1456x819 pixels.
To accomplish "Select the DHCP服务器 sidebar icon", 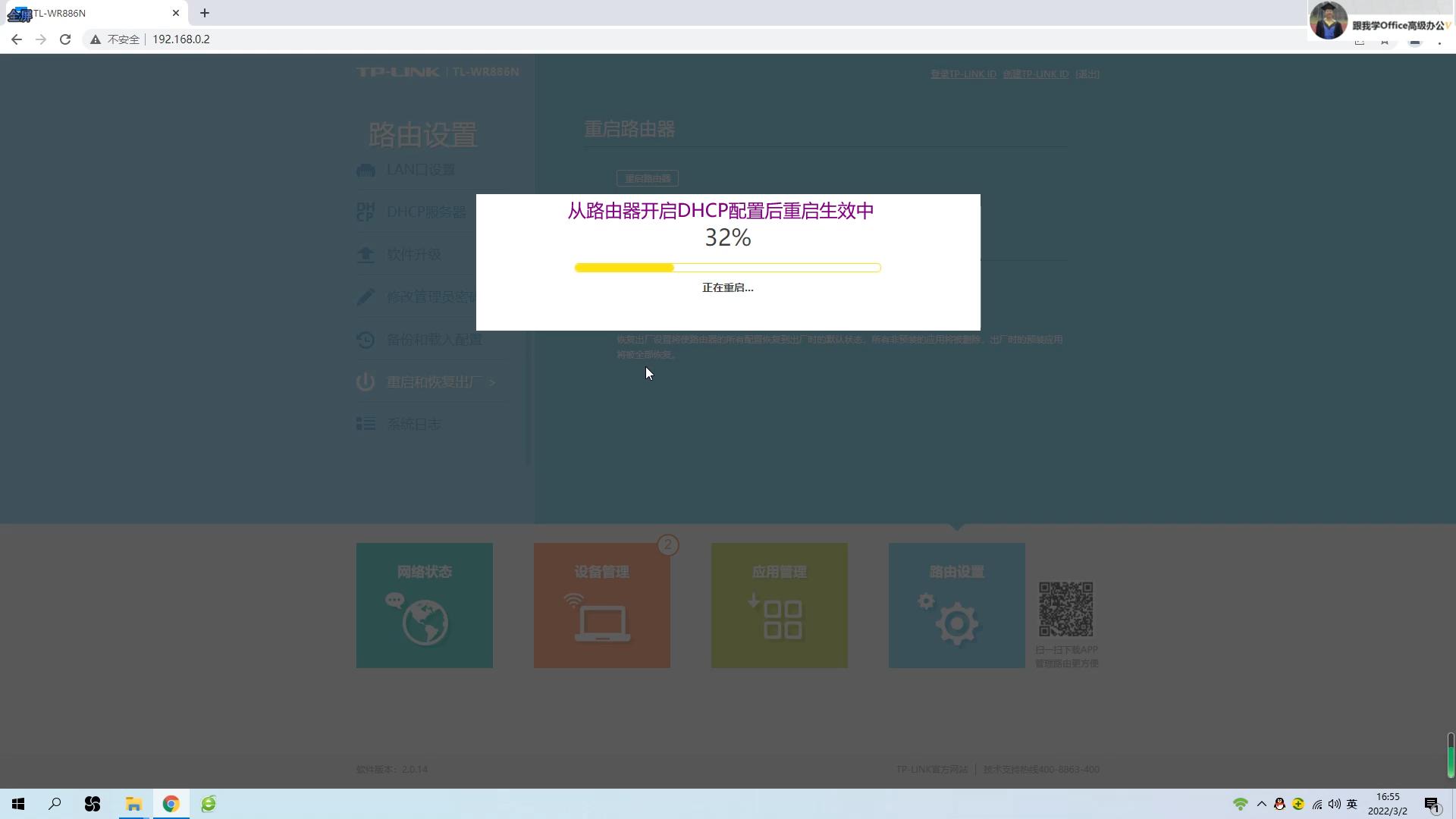I will pyautogui.click(x=366, y=212).
